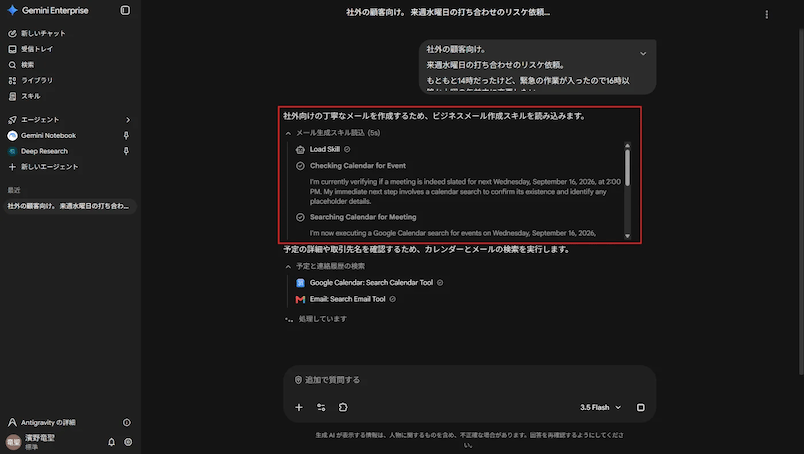Click the Google Calendar tool icon

(300, 283)
